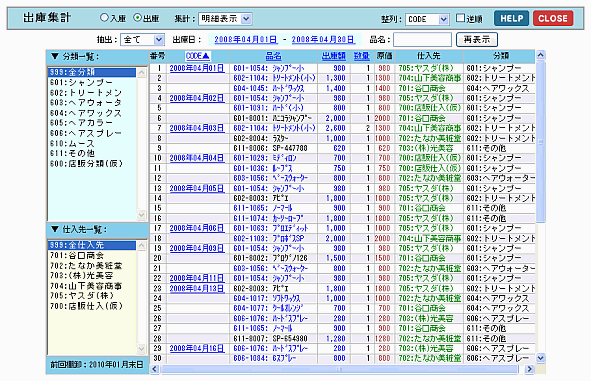The image size is (591, 381).
Task: Click product 611-8006: SP-447788 in row 9
Action: click(x=270, y=148)
